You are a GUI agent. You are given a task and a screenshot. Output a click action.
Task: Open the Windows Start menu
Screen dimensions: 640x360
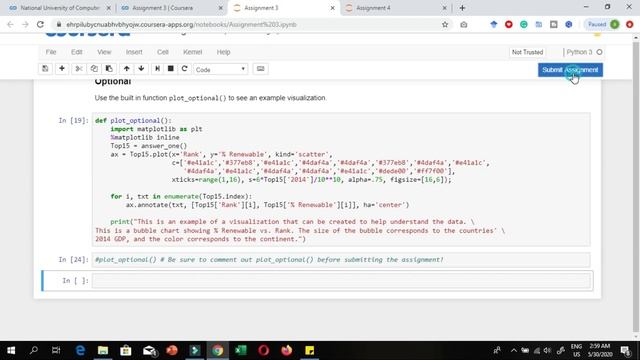point(11,350)
